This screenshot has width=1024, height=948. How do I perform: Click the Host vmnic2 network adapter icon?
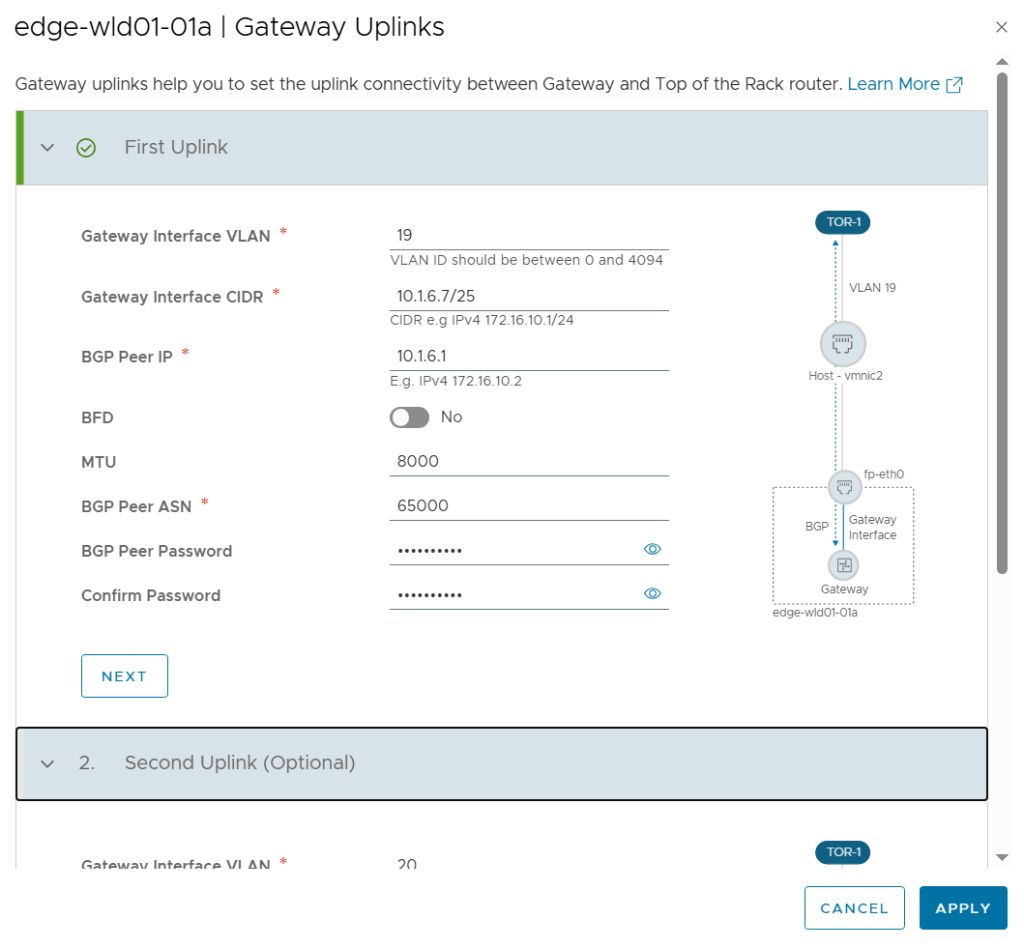pos(842,345)
